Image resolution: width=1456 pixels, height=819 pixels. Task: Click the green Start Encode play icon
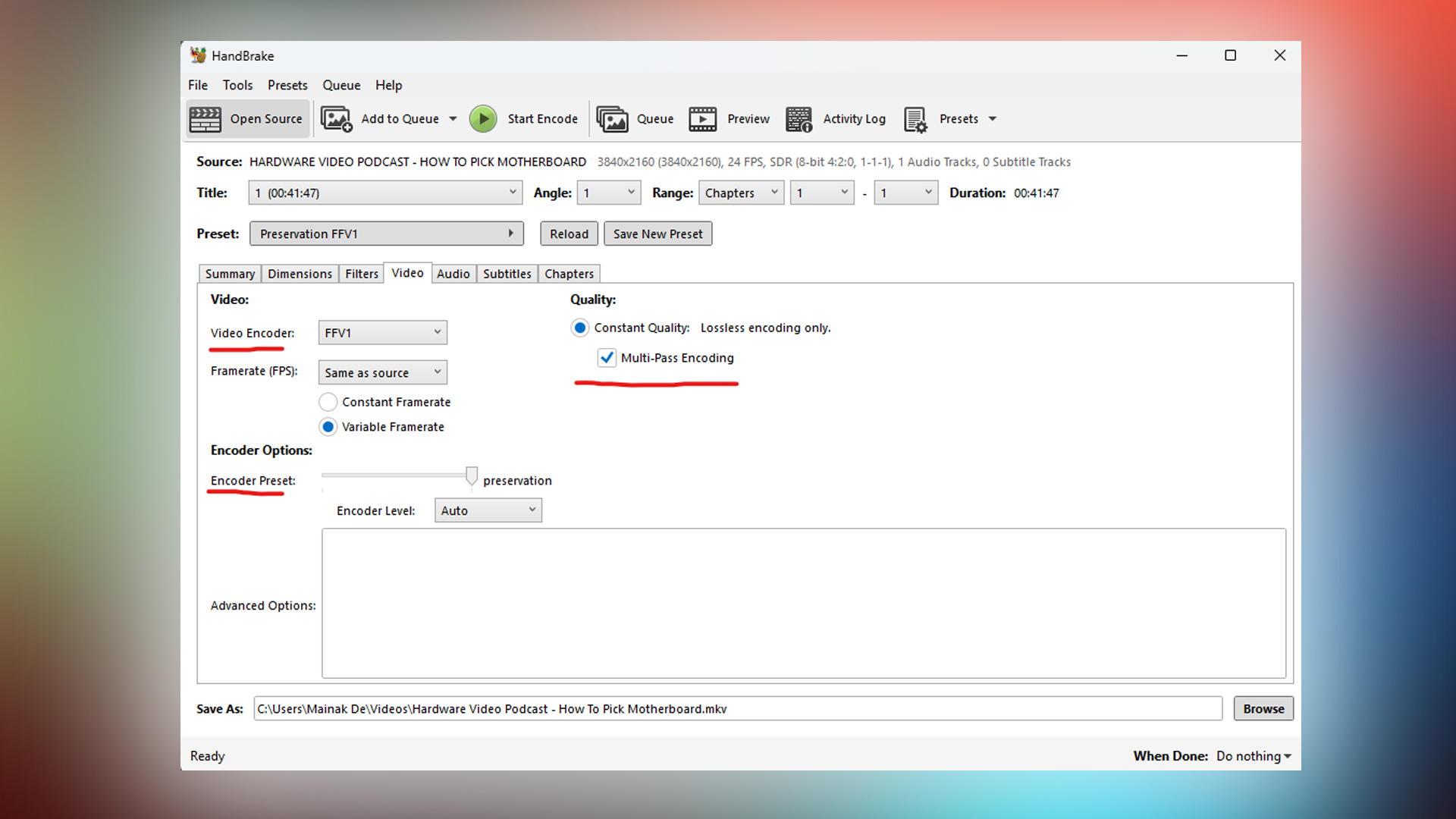483,119
